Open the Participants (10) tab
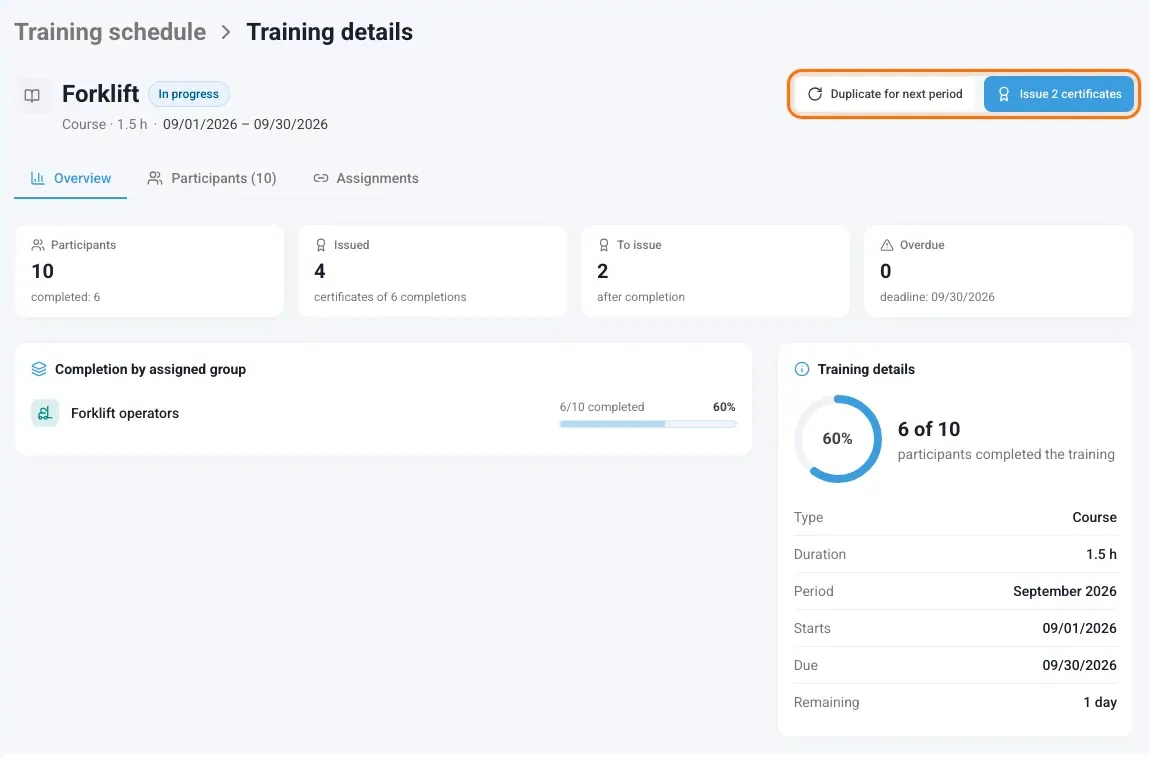 click(212, 178)
